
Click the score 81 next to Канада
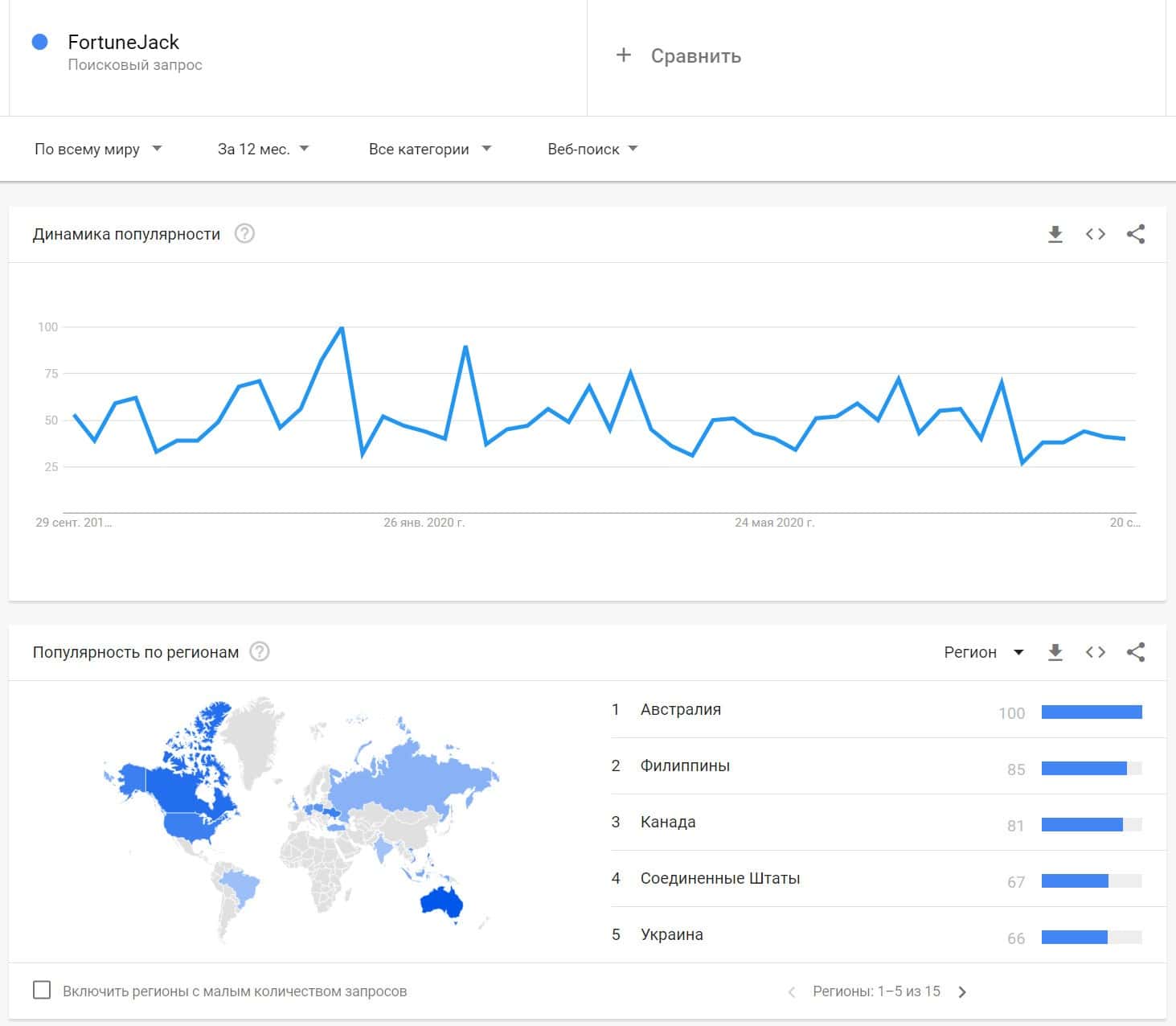point(1016,826)
